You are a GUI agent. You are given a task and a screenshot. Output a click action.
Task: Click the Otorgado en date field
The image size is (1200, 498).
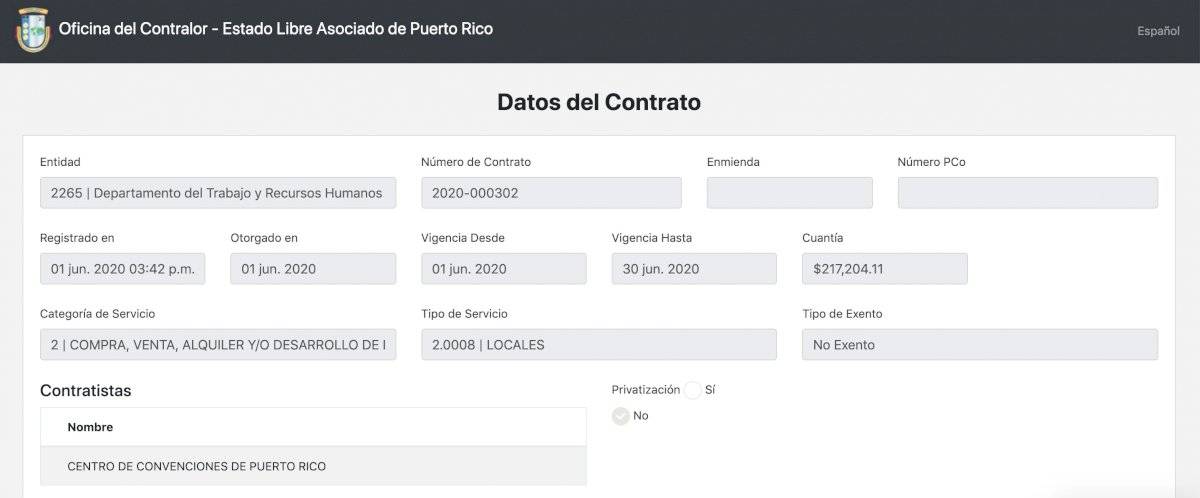(313, 269)
